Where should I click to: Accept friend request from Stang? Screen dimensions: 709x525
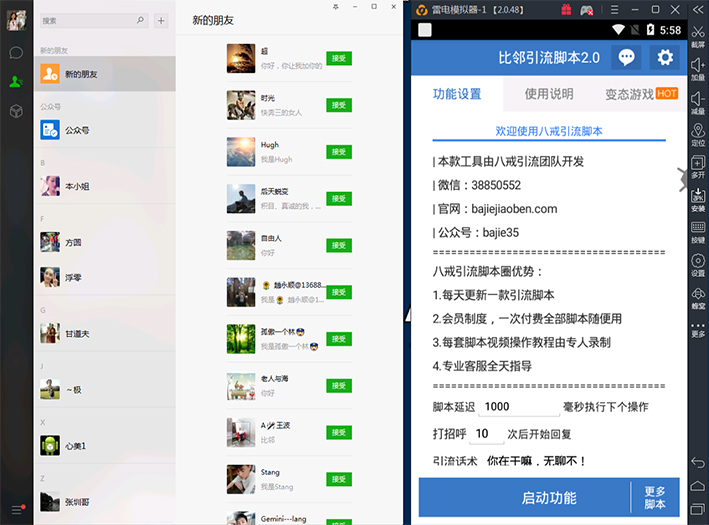pyautogui.click(x=339, y=479)
